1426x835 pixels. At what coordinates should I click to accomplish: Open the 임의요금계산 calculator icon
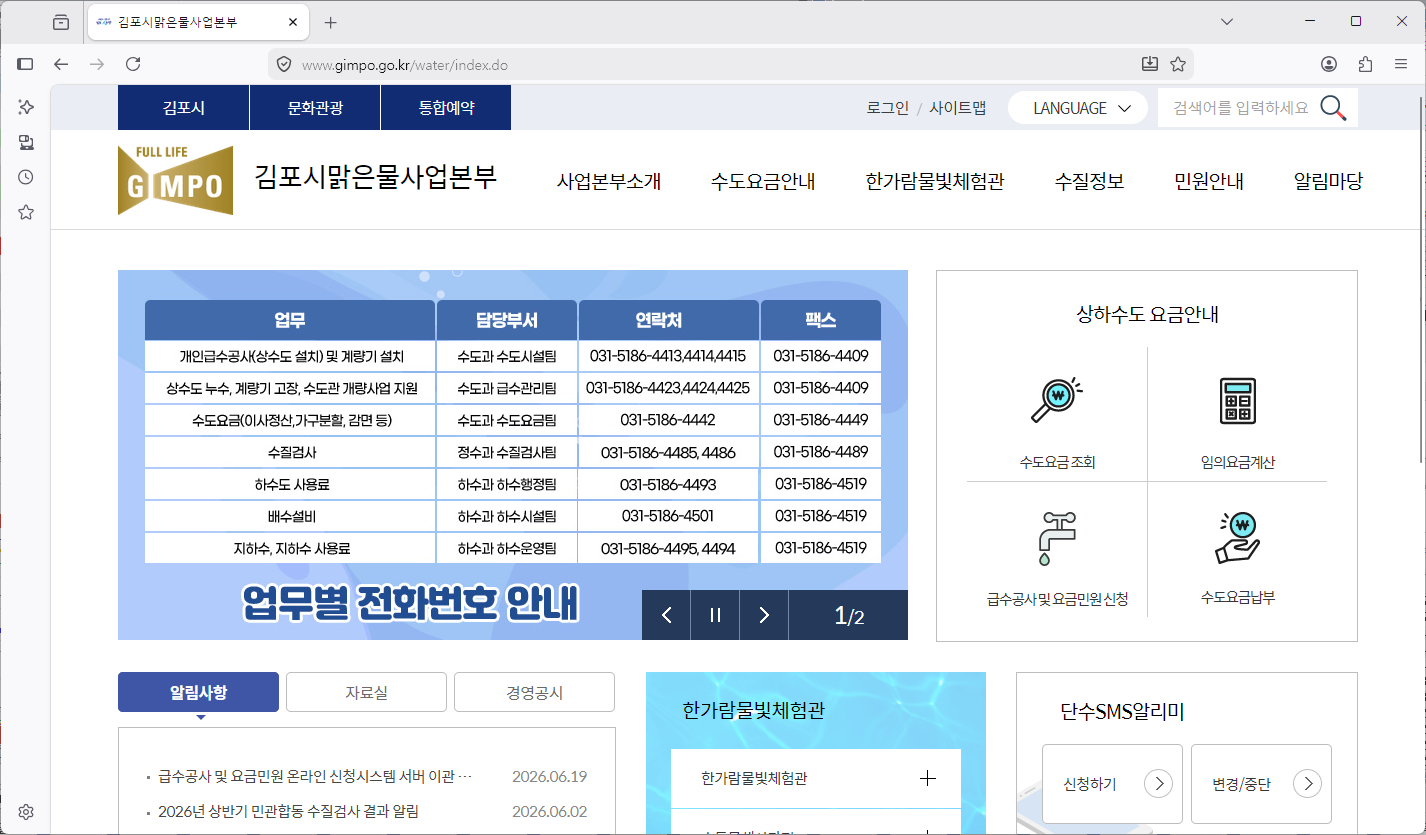point(1237,400)
